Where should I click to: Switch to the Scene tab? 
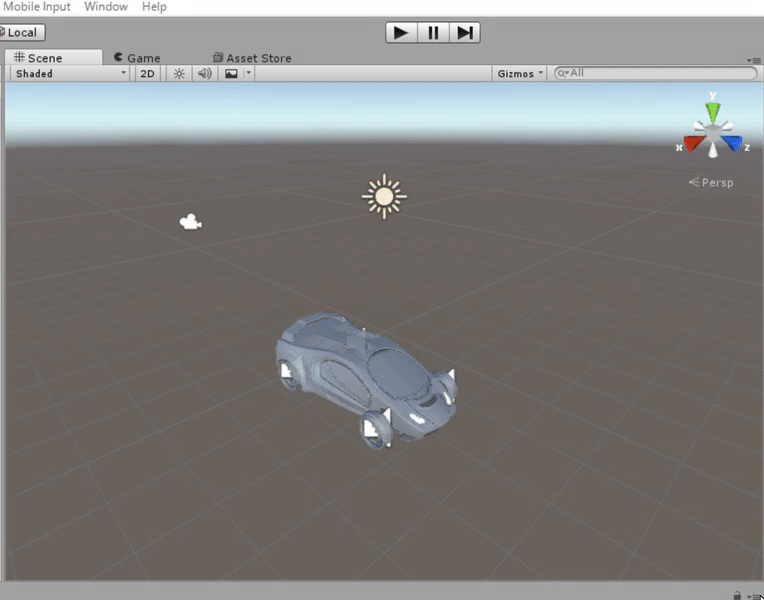[x=54, y=58]
